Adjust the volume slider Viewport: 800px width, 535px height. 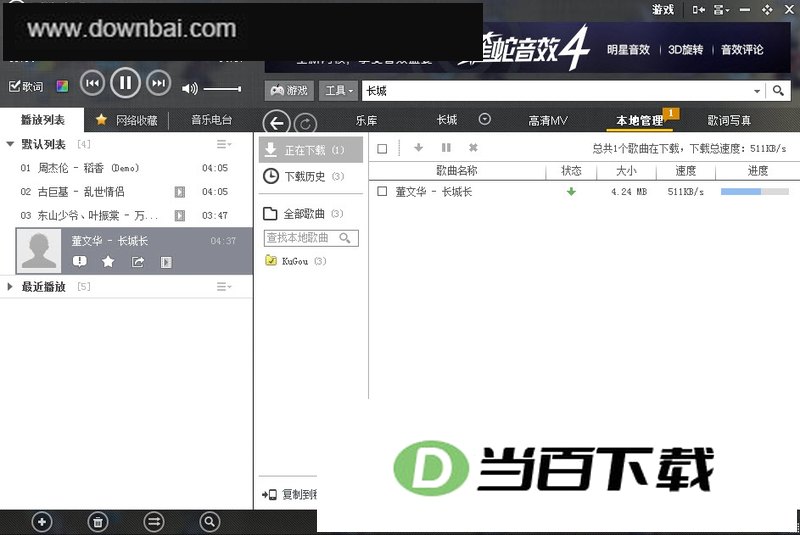pyautogui.click(x=222, y=89)
